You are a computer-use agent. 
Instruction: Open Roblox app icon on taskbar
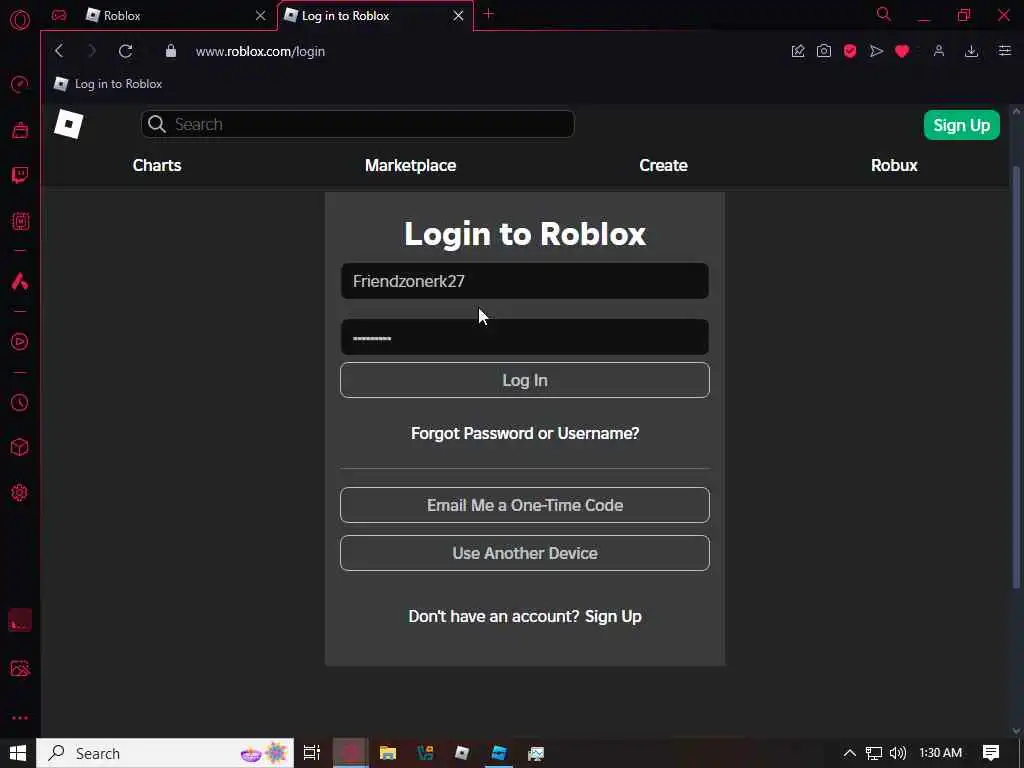coord(462,753)
